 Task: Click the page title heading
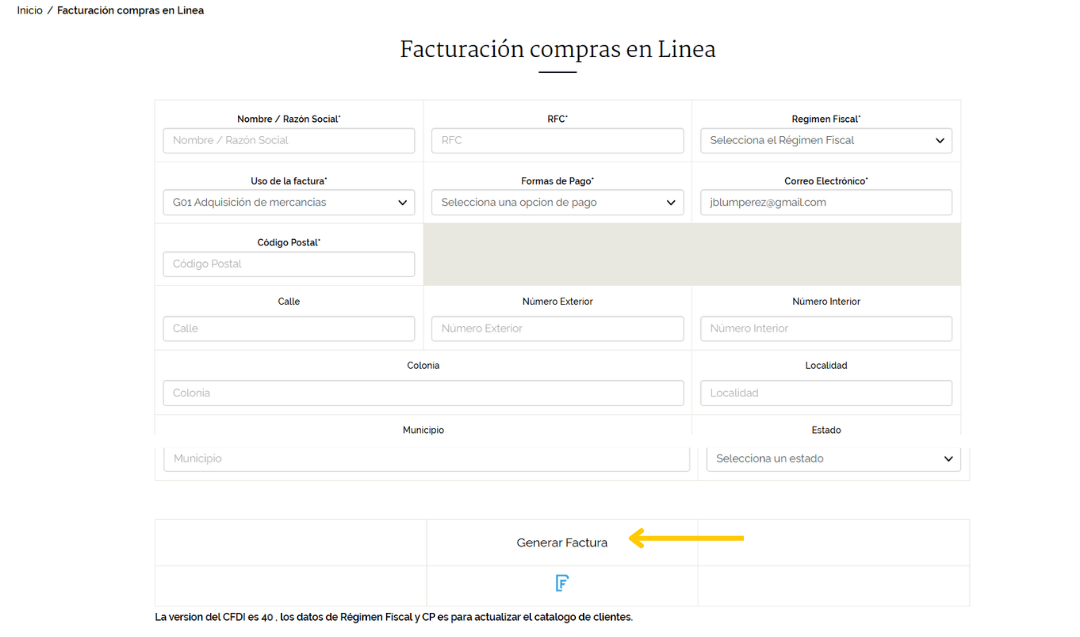tap(557, 50)
